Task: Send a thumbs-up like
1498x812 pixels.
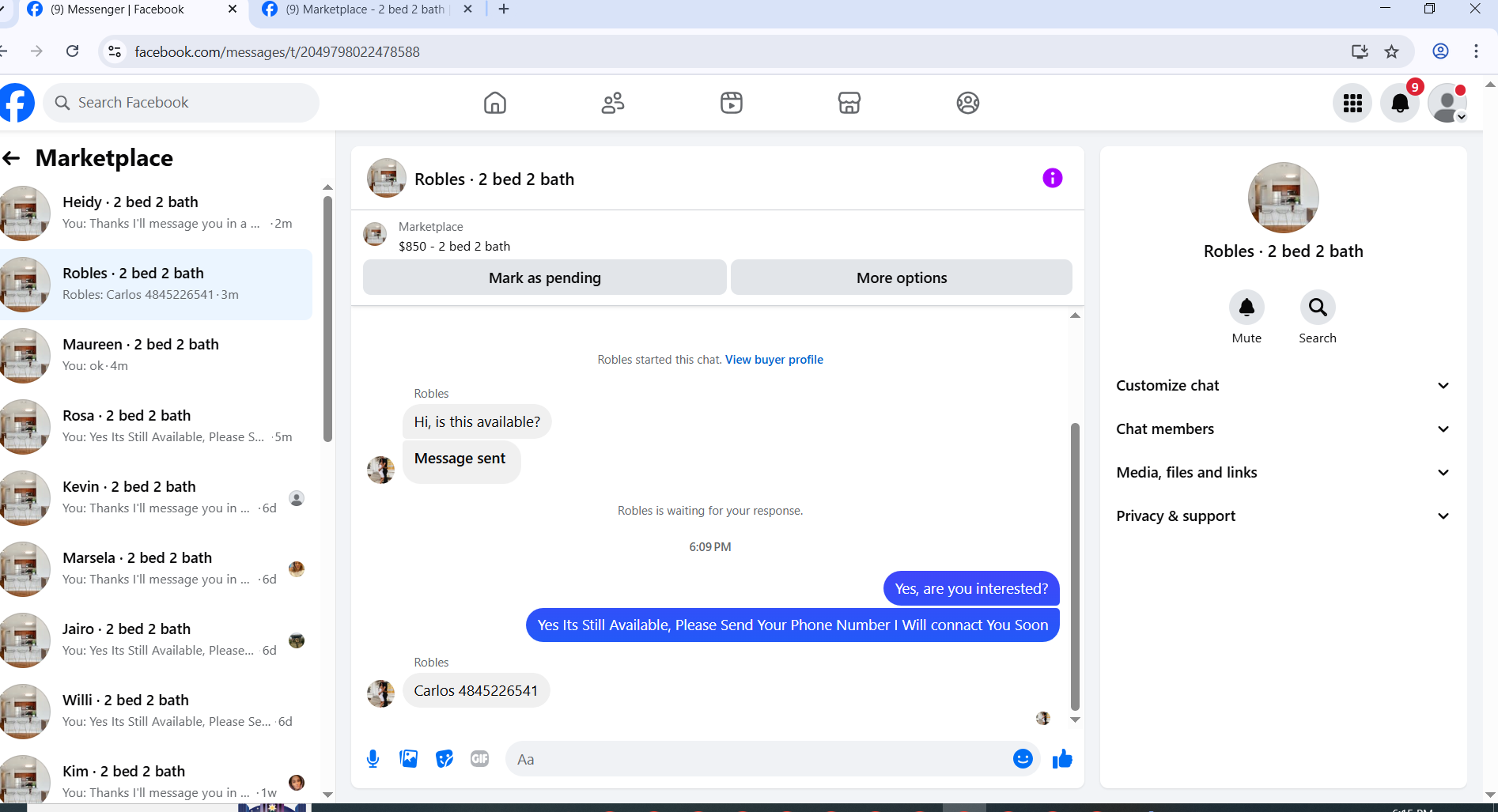Action: pyautogui.click(x=1062, y=759)
